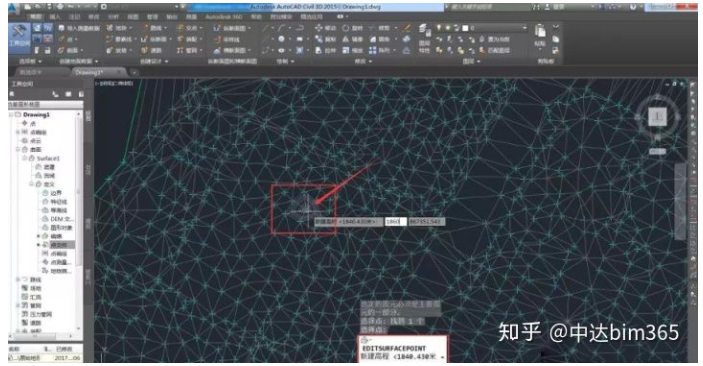
Task: Open the layer dropdown showing 0
Action: coord(525,28)
